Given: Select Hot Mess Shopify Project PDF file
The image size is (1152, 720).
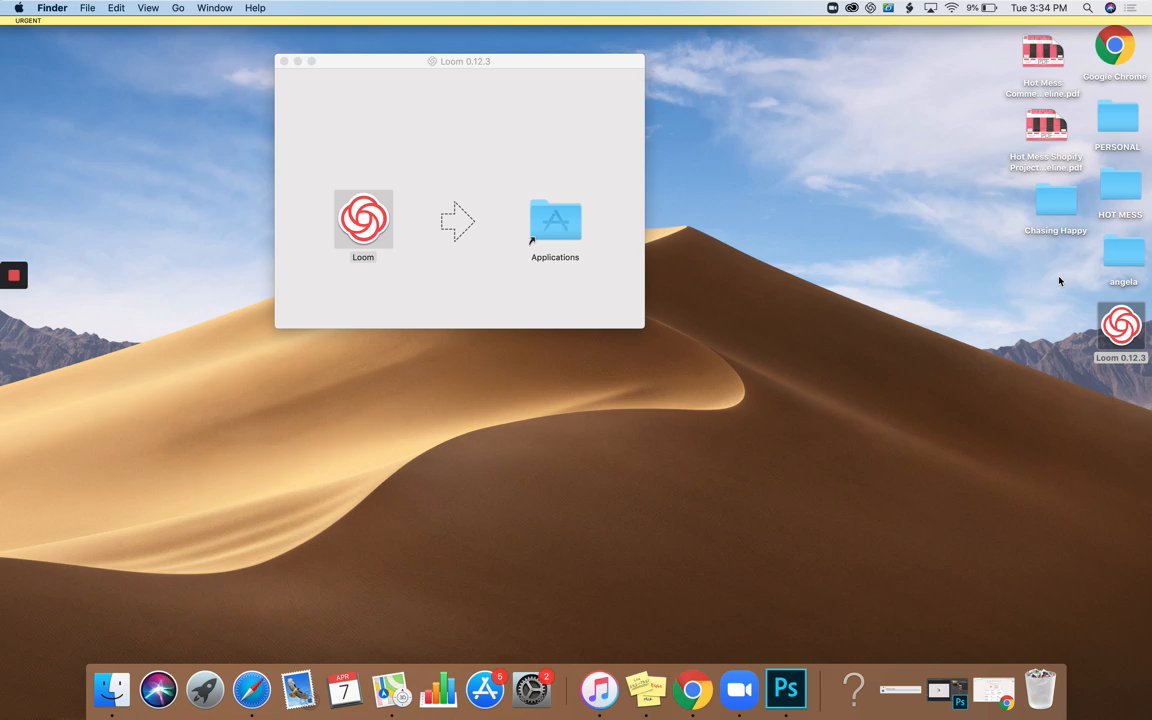Looking at the screenshot, I should [1046, 127].
